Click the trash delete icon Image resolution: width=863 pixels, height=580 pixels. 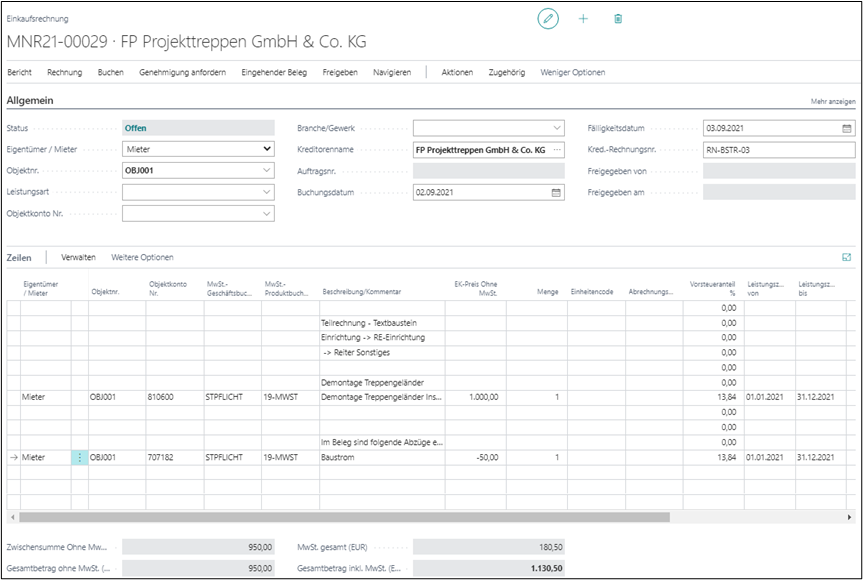[x=618, y=19]
